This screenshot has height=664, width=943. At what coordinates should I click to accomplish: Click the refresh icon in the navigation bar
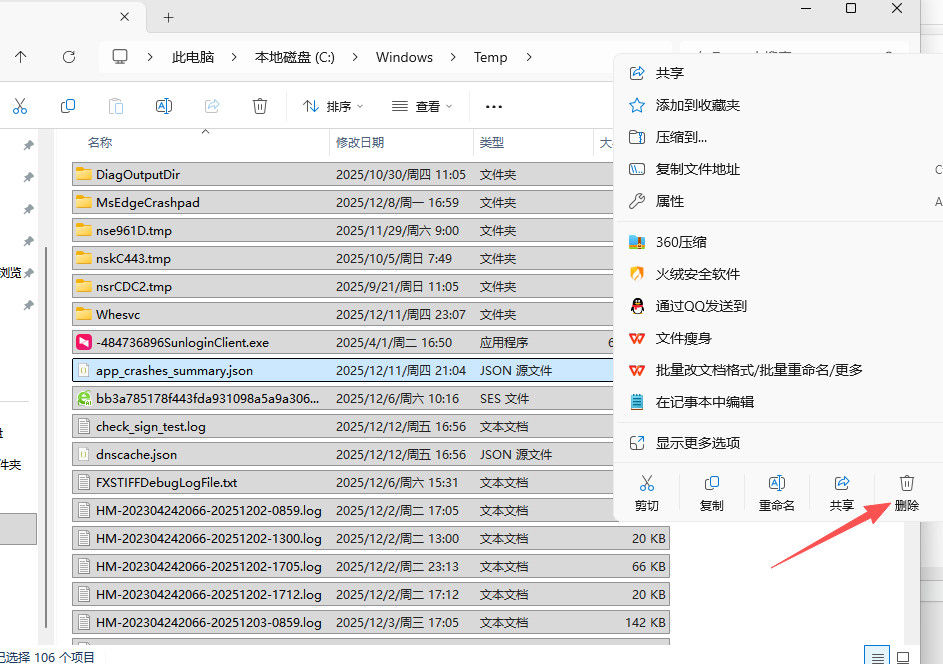pyautogui.click(x=68, y=57)
